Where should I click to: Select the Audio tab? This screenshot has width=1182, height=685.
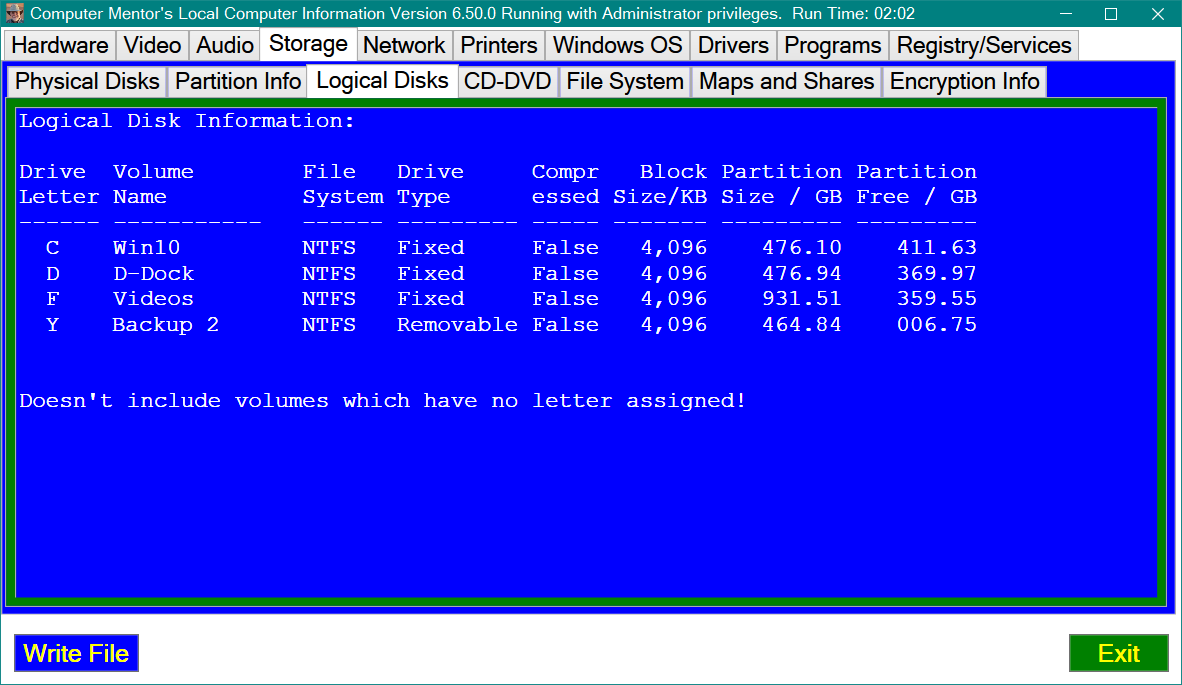(225, 46)
